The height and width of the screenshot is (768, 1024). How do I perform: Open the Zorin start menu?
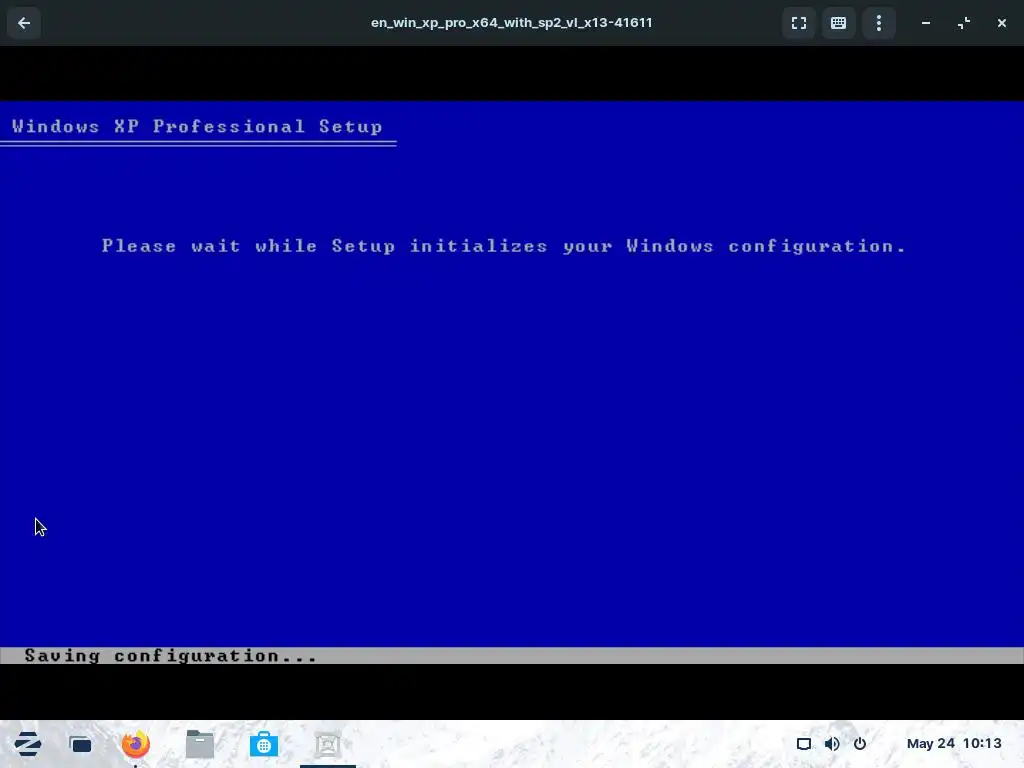(27, 744)
